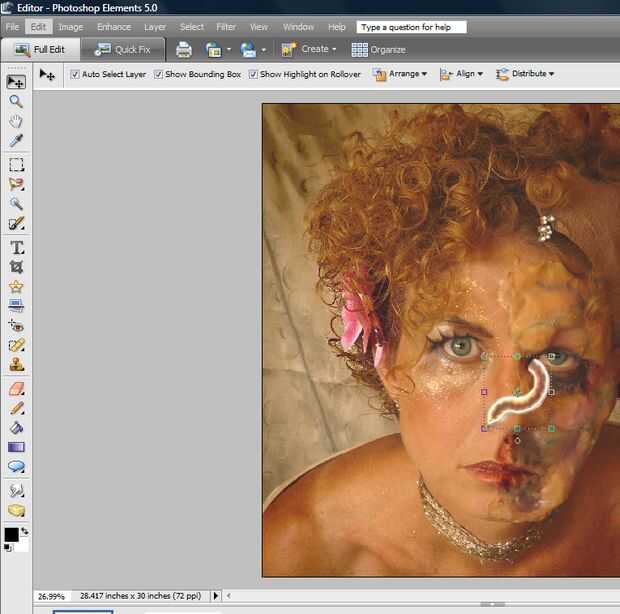Select the Red Eye Removal tool
This screenshot has height=614, width=620.
pyautogui.click(x=16, y=325)
